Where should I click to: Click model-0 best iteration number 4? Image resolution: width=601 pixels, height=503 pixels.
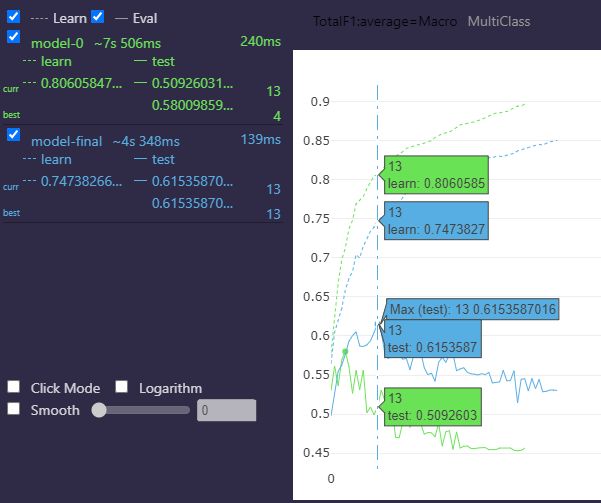277,116
